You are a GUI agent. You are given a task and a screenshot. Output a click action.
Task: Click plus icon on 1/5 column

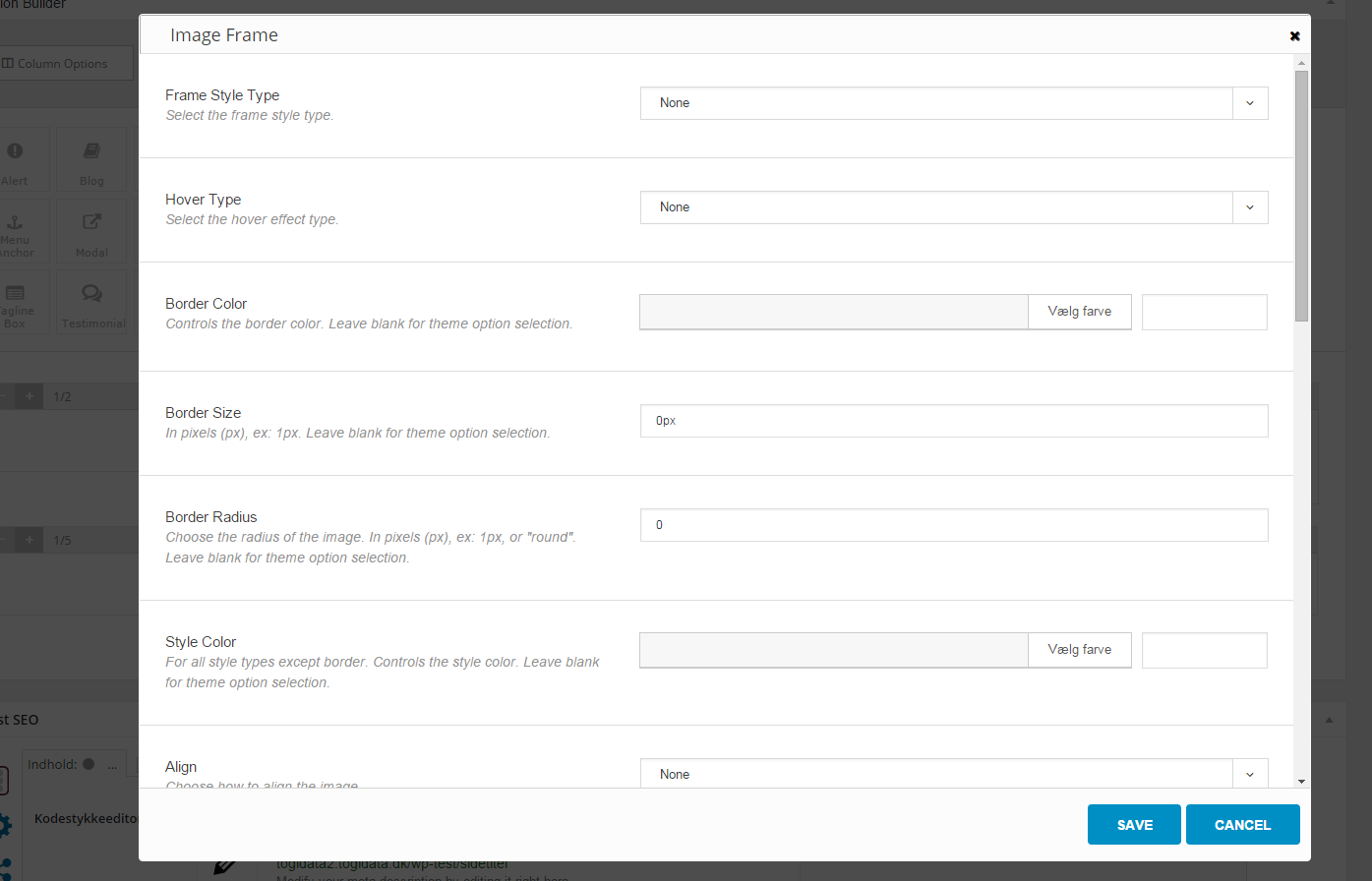click(30, 540)
